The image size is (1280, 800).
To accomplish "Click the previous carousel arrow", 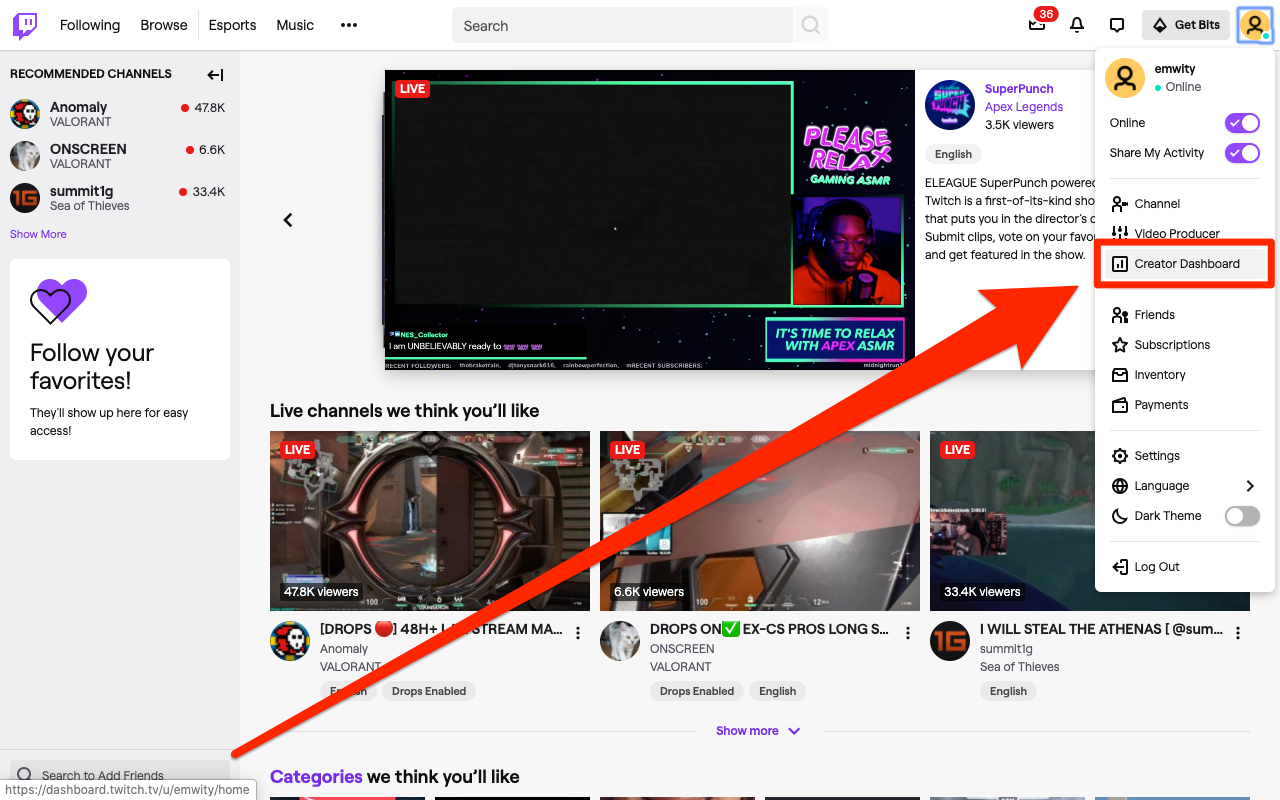I will point(288,220).
